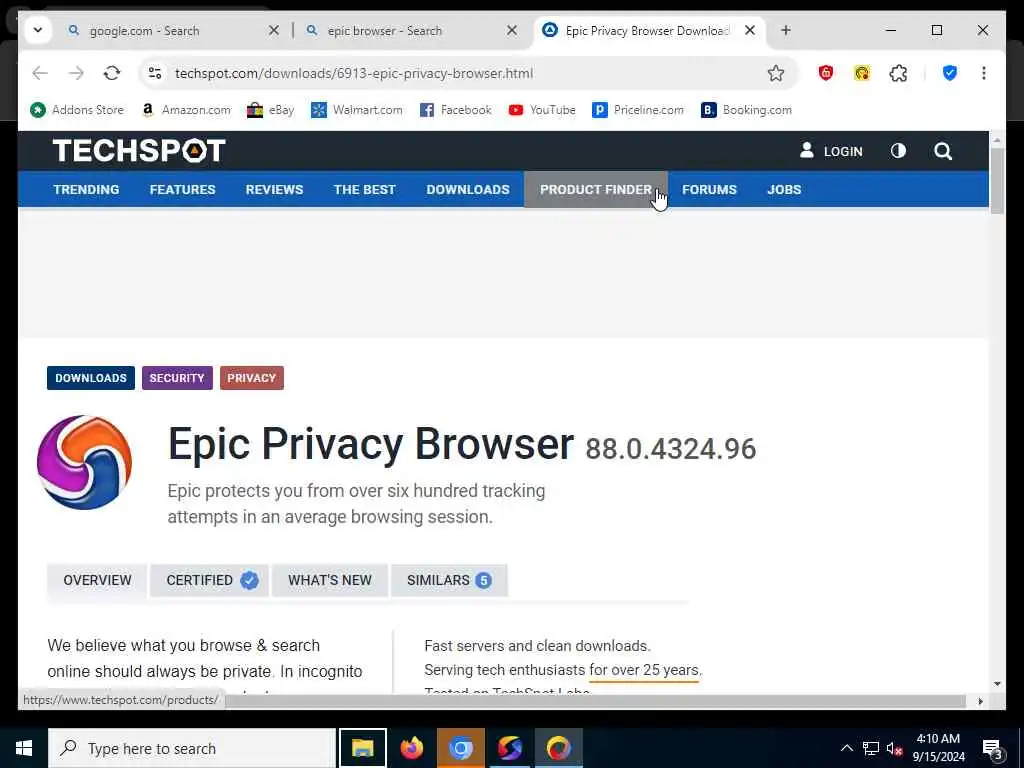Viewport: 1024px width, 768px height.
Task: Open the JOBS menu
Action: point(784,189)
